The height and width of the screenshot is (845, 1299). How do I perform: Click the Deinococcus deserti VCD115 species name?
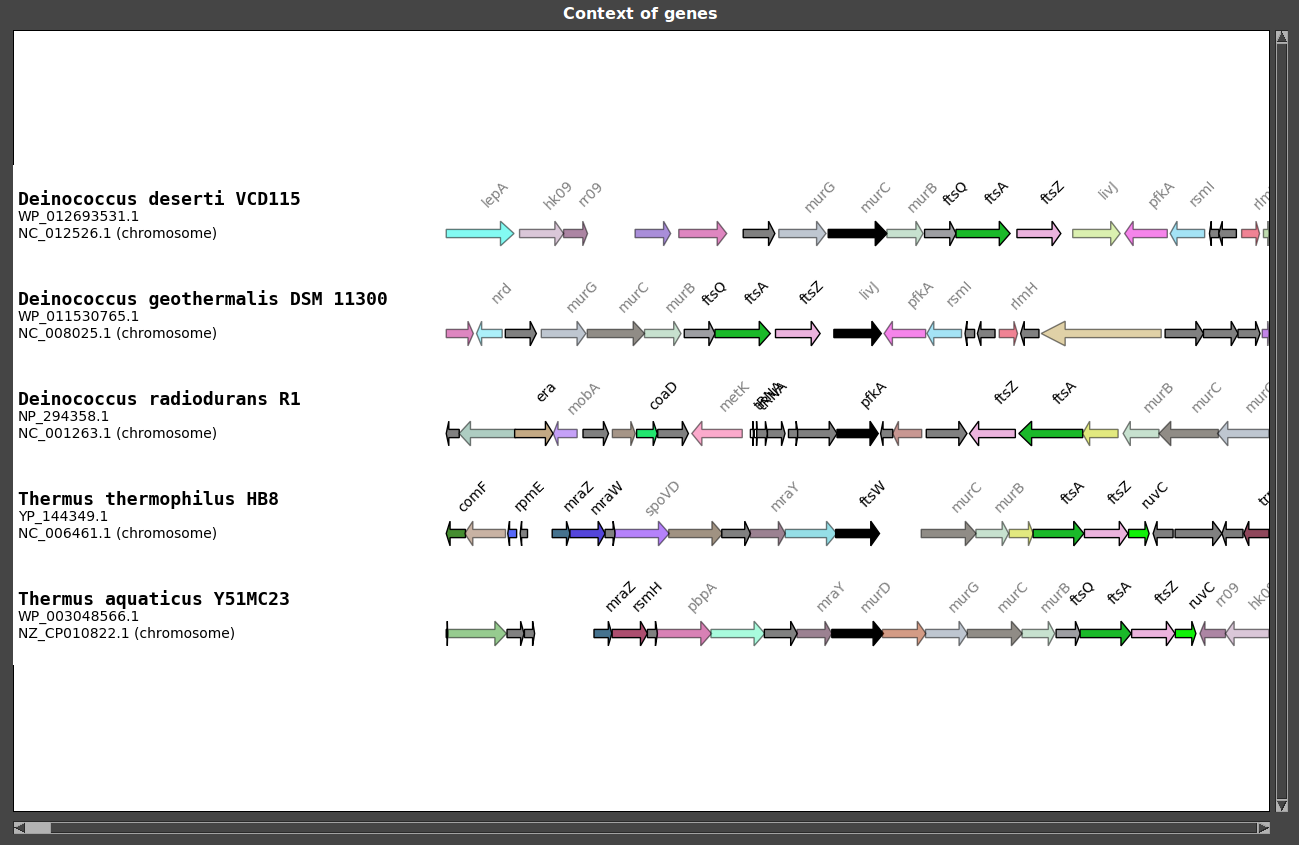point(159,199)
